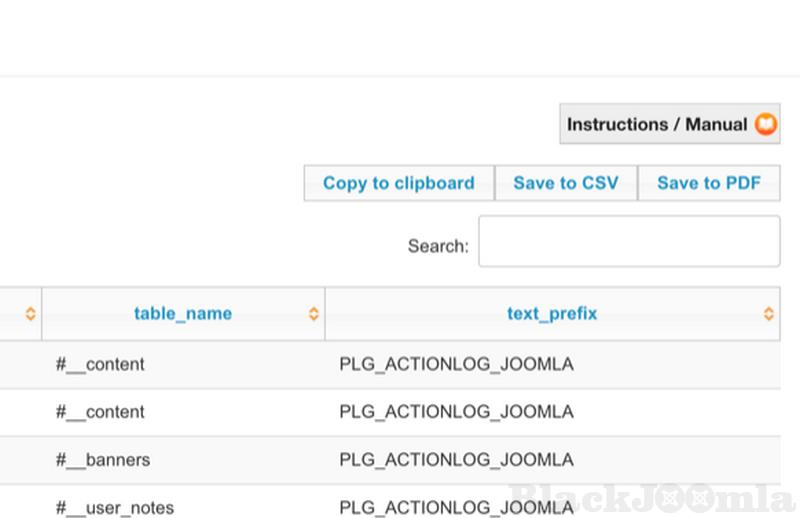Click the sort arrows in the table_name header
This screenshot has height=518, width=800.
(314, 314)
